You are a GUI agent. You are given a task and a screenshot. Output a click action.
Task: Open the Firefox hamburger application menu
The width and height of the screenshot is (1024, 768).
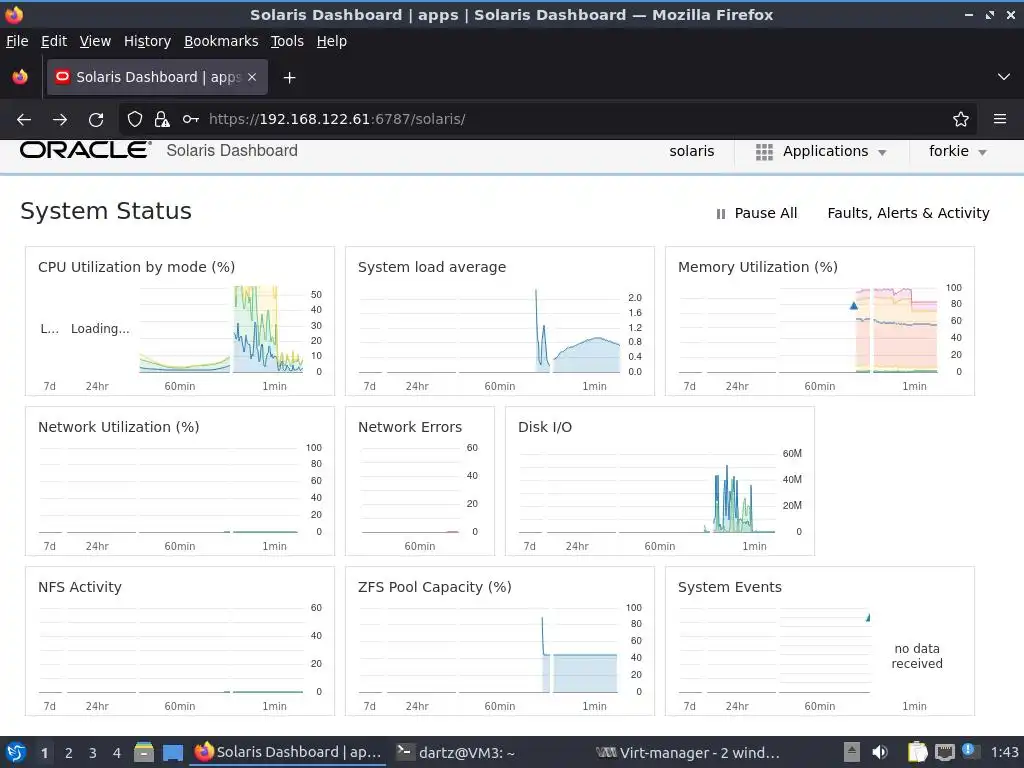[1000, 120]
